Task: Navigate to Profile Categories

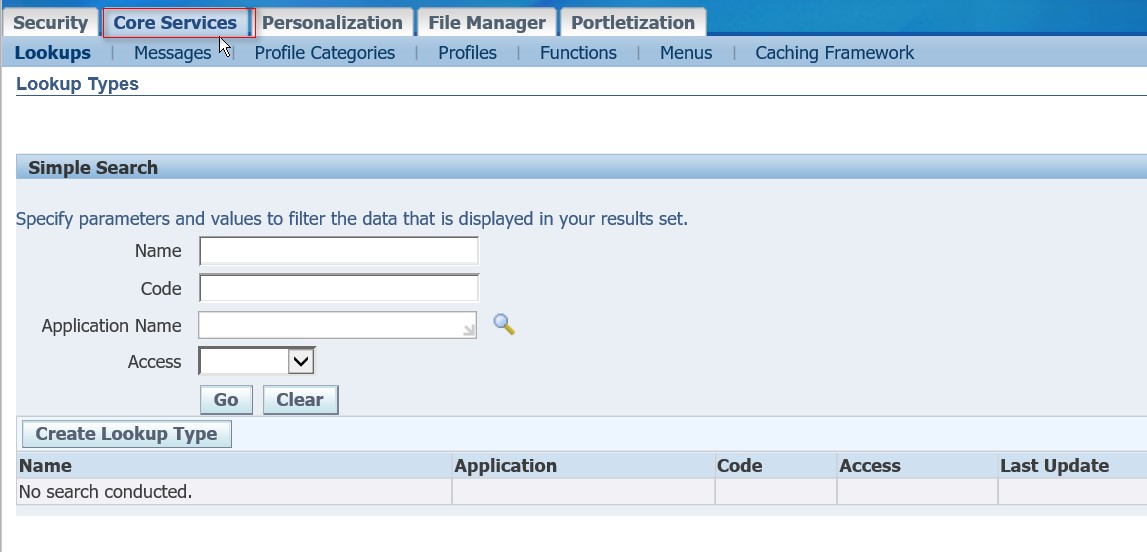Action: pos(325,53)
